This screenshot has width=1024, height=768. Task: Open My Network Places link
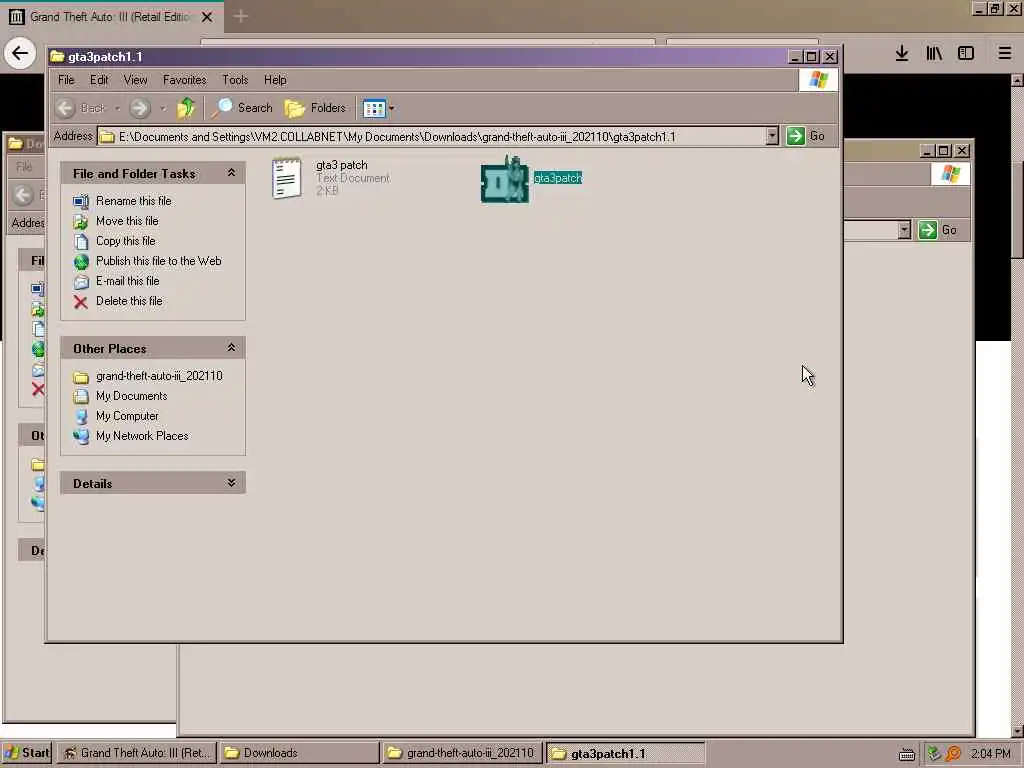pyautogui.click(x=142, y=436)
